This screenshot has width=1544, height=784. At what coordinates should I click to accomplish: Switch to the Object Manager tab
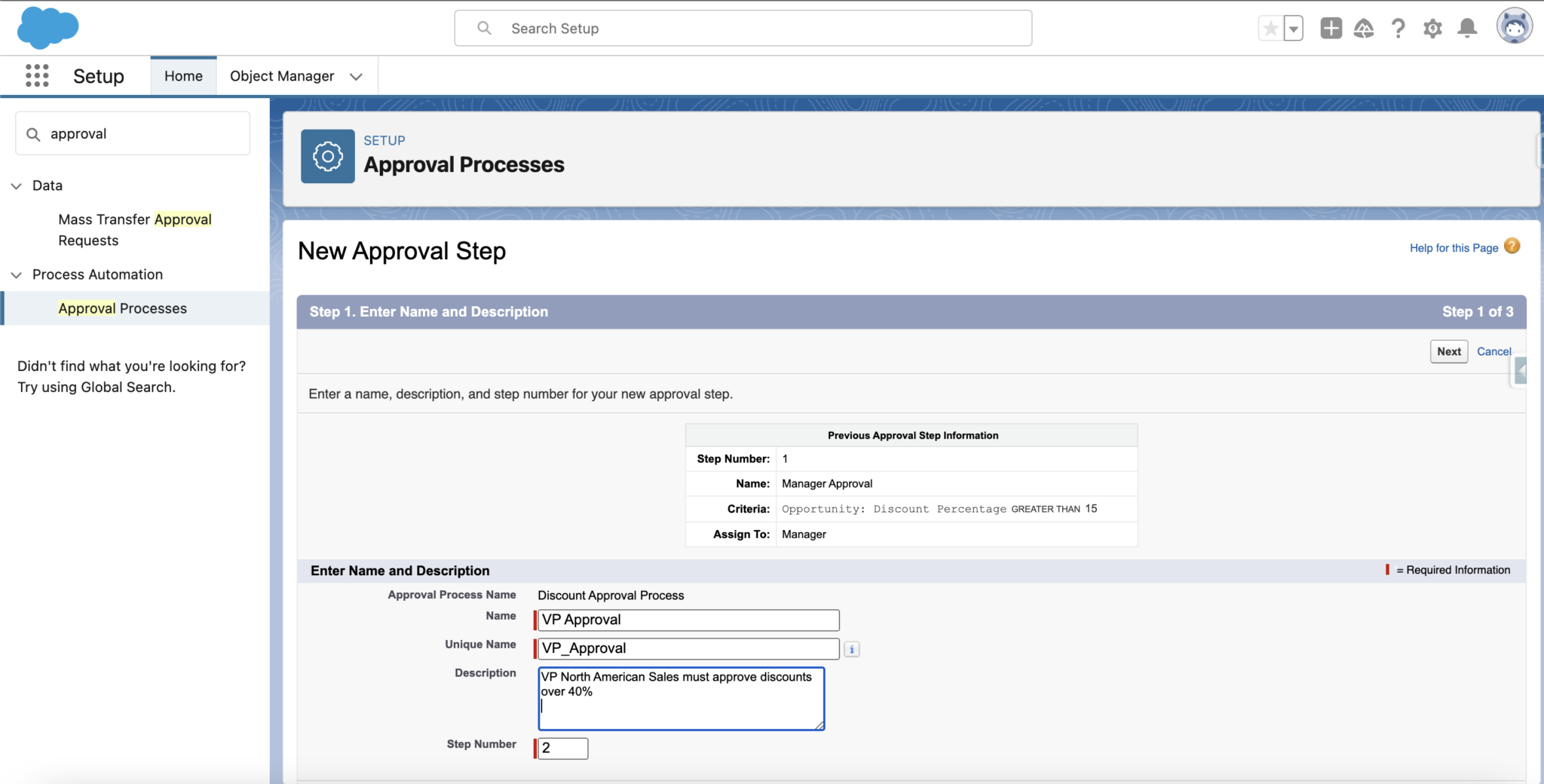pyautogui.click(x=282, y=75)
